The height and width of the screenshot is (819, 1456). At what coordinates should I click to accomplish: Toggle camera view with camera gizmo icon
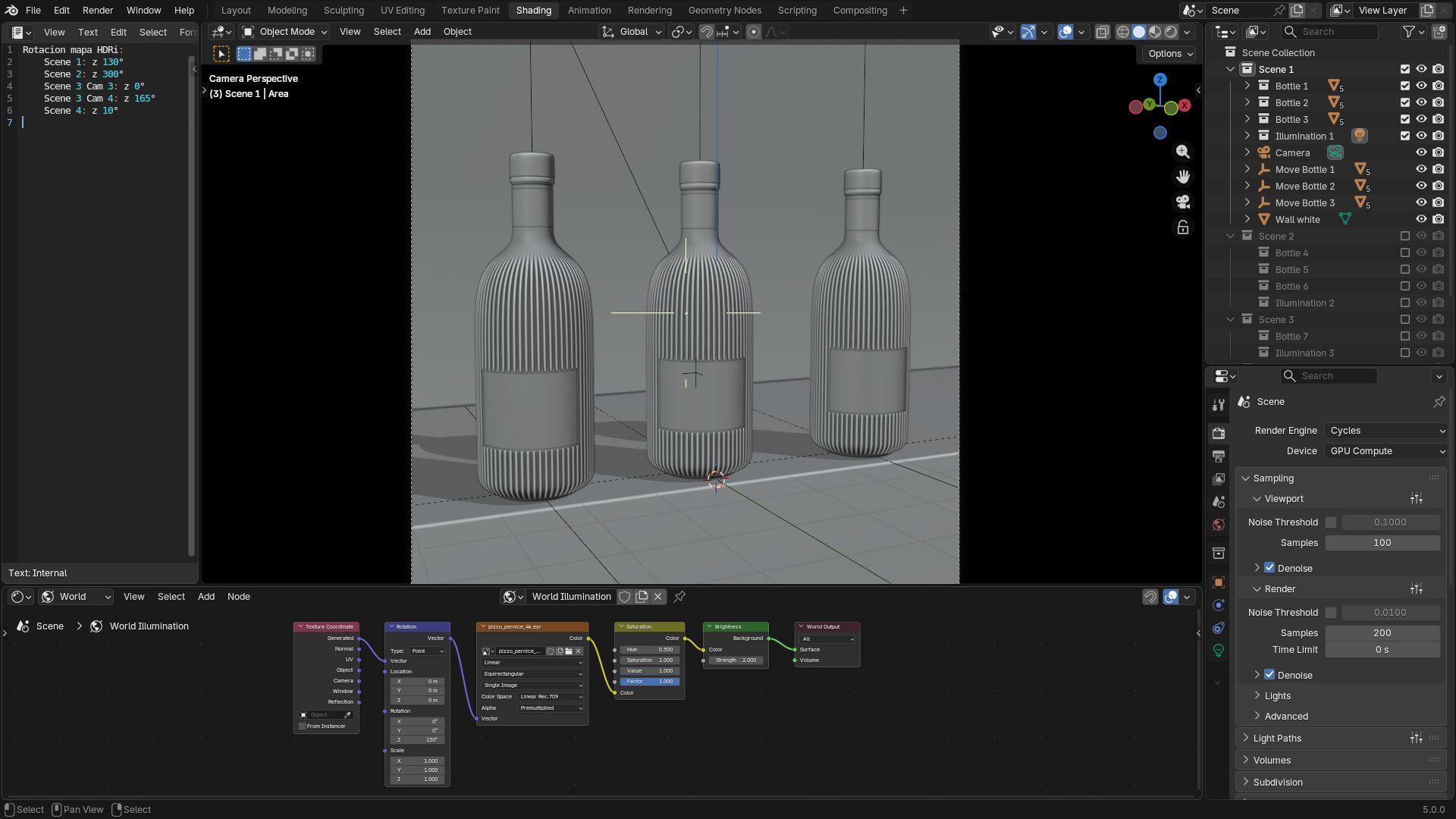click(x=1182, y=202)
